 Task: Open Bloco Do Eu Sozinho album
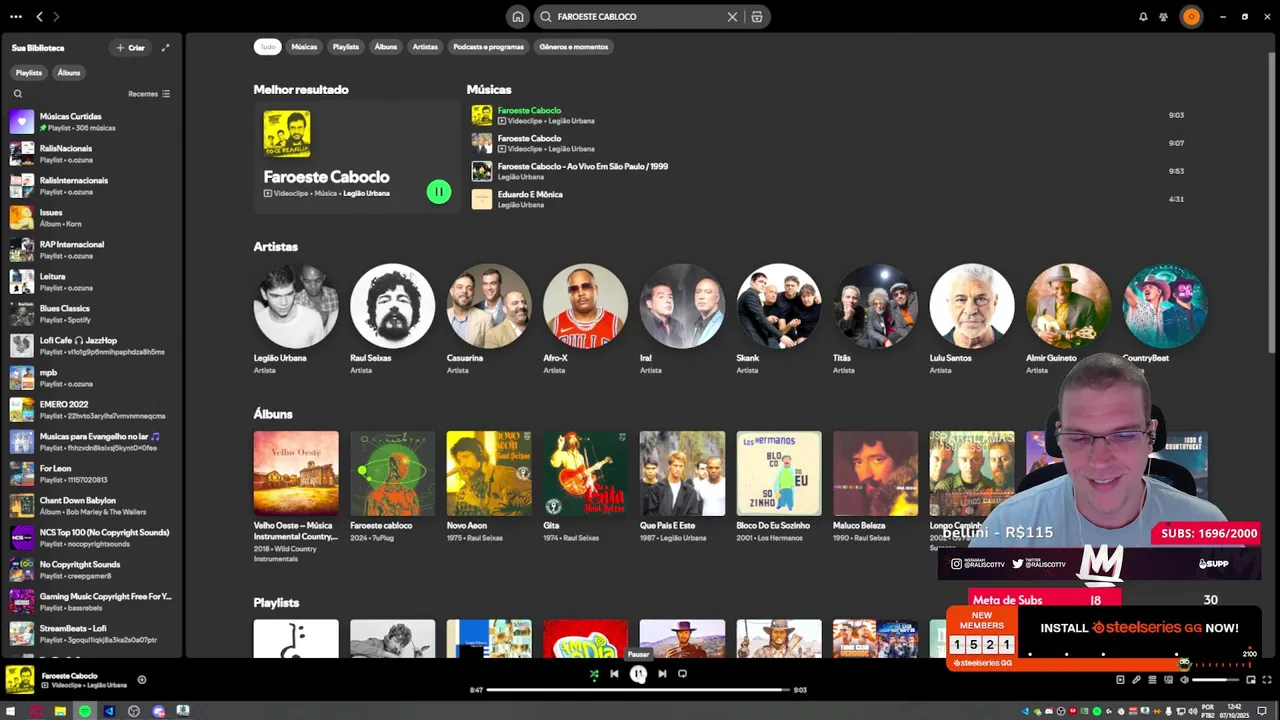coord(778,488)
